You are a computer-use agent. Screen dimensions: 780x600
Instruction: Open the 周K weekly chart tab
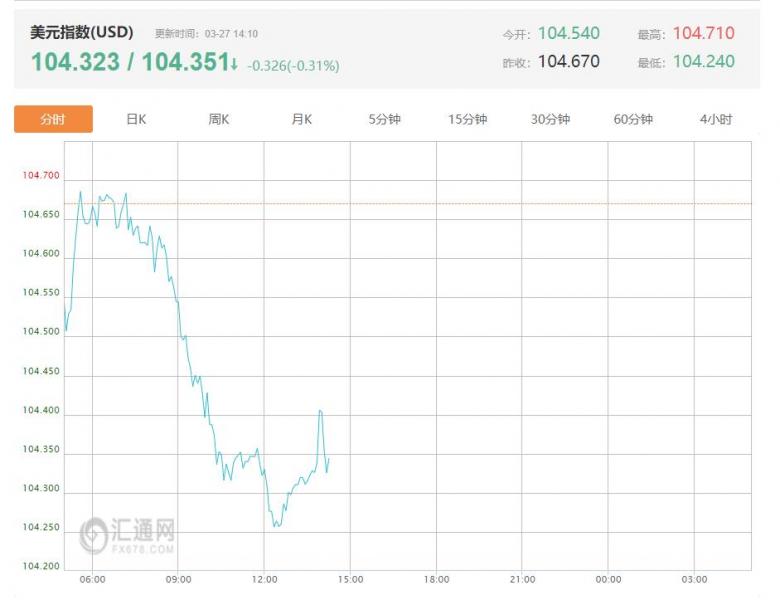[x=219, y=119]
